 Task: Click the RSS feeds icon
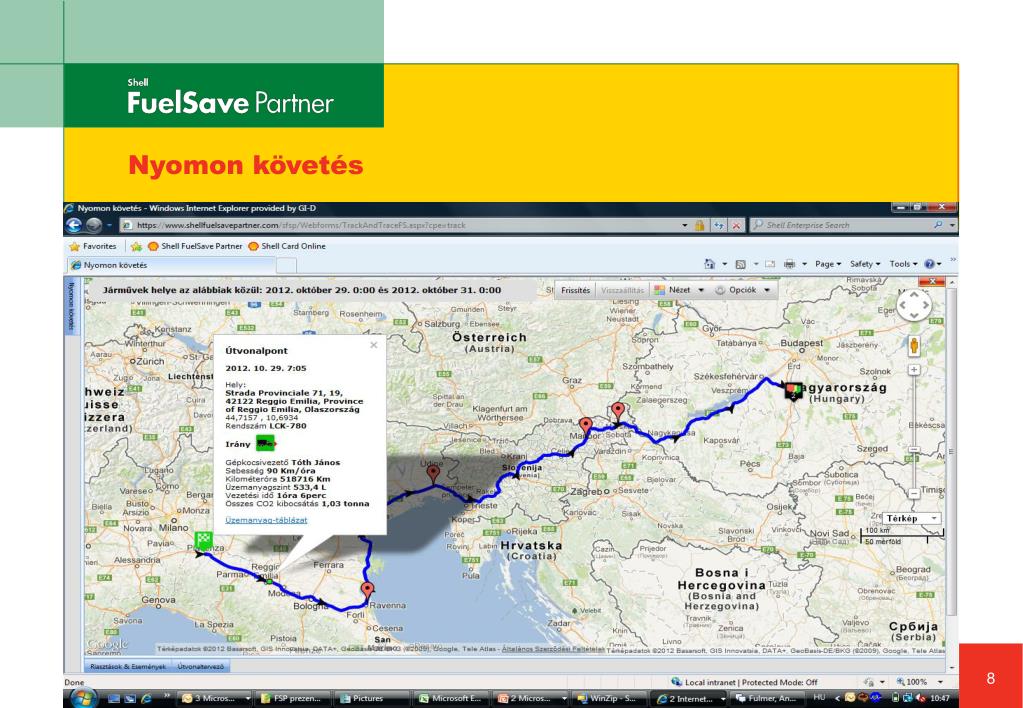coord(741,264)
